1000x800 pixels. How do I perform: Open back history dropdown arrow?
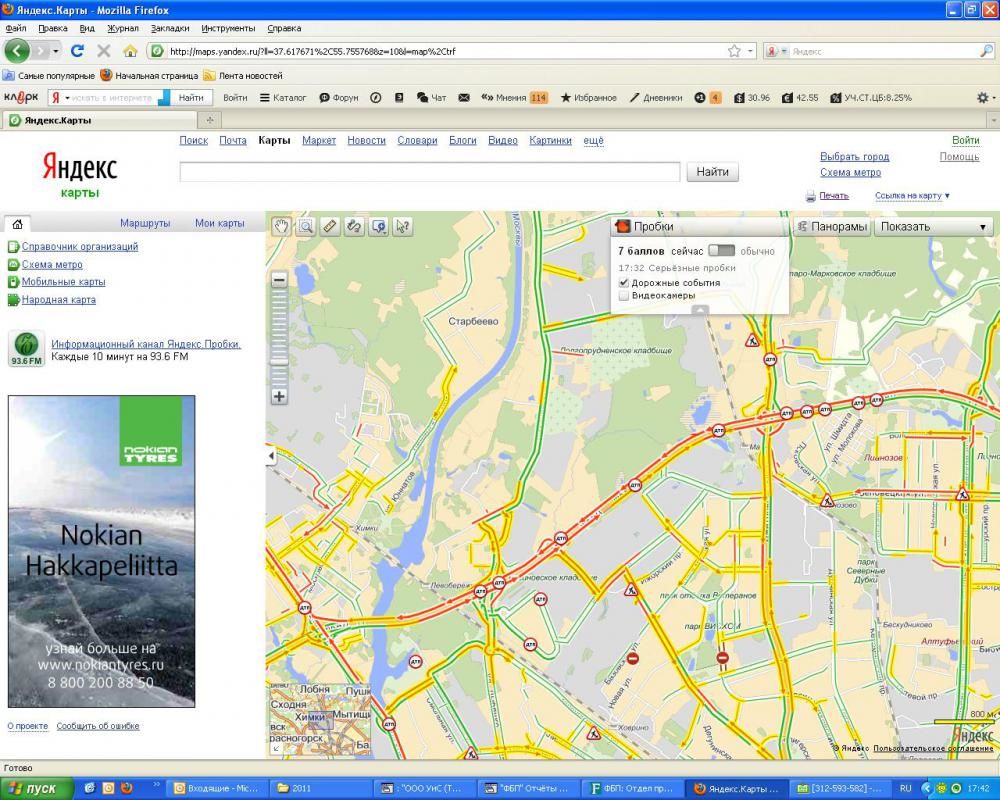[x=57, y=51]
